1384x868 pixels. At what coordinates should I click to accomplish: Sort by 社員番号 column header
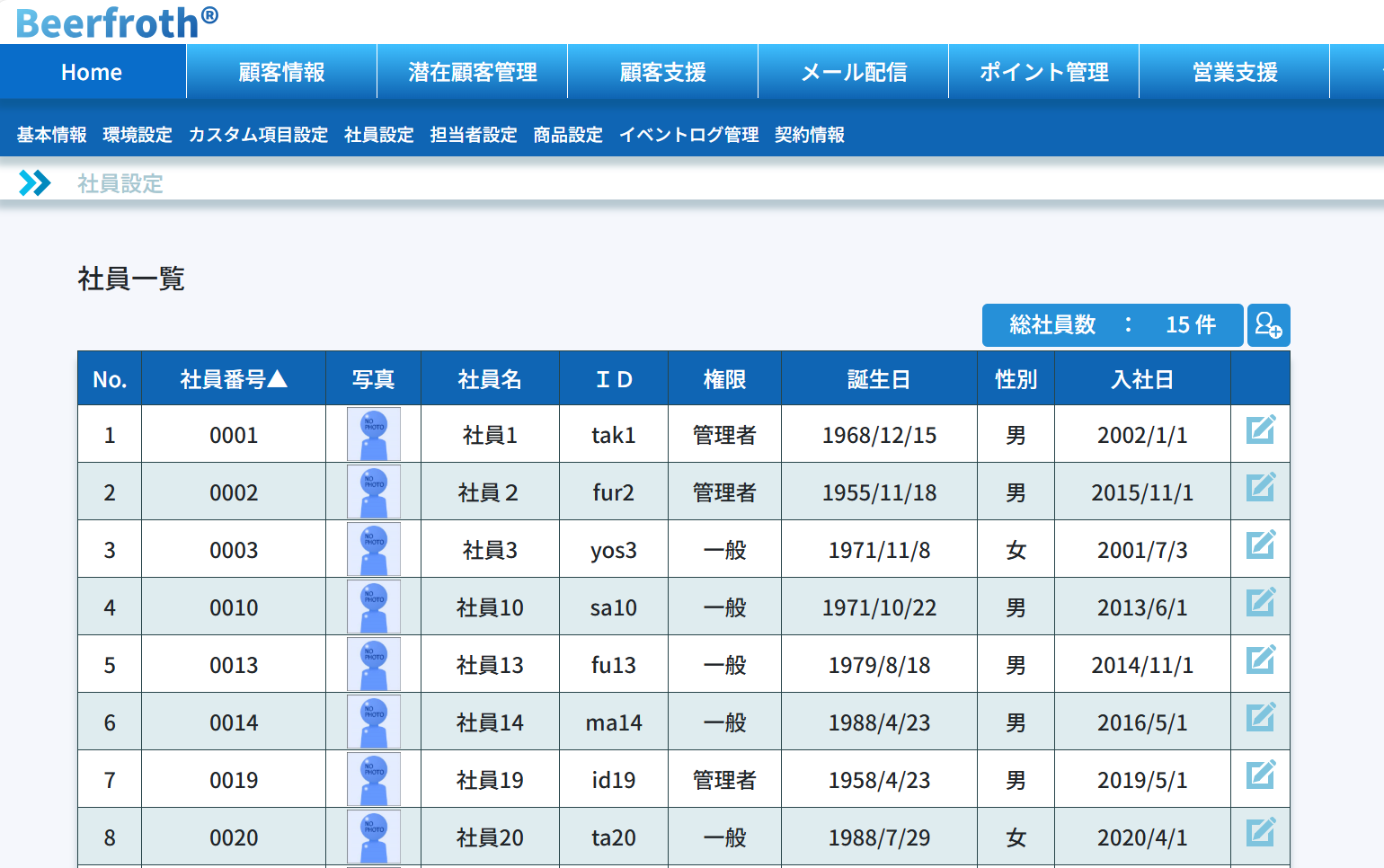coord(234,379)
